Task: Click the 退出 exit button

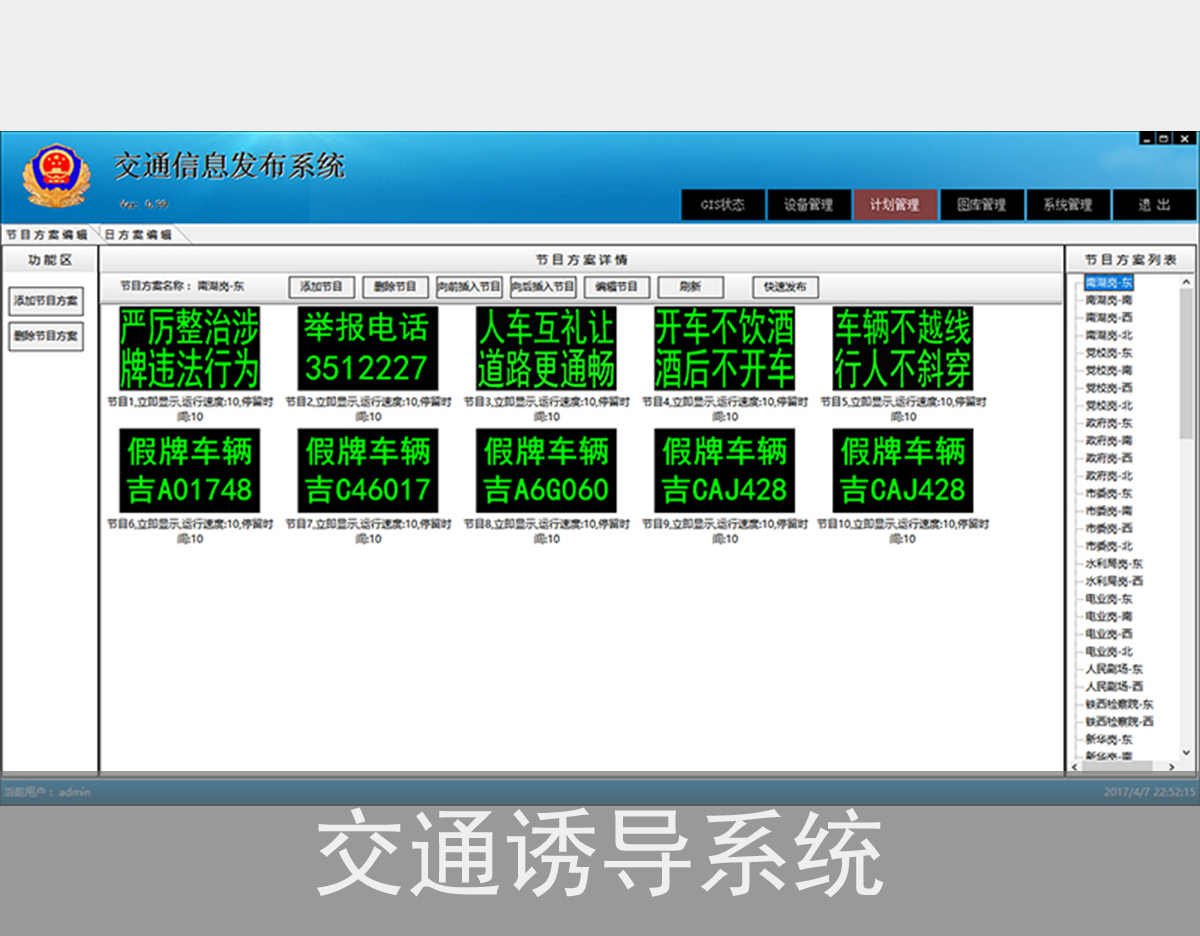Action: coord(1155,205)
